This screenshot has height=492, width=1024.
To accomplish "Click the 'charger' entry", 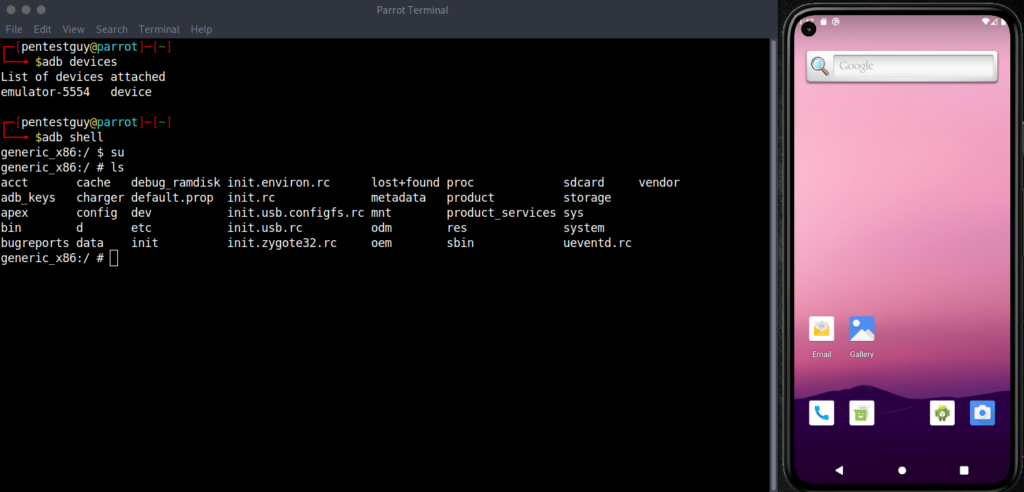I will pyautogui.click(x=101, y=198).
